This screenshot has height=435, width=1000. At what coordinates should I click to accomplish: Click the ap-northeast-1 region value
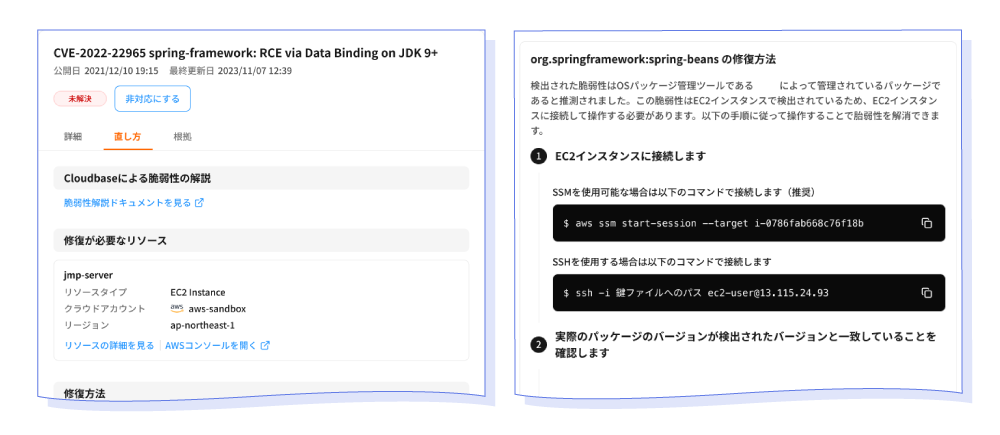point(203,325)
